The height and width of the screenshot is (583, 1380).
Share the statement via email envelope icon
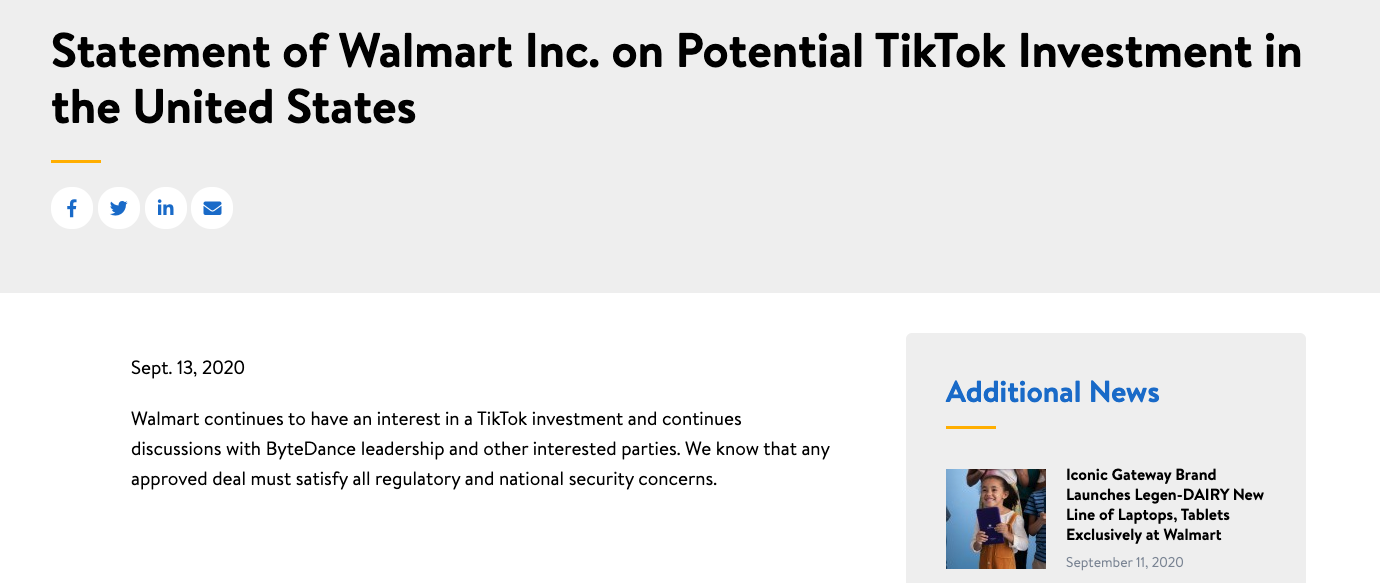212,208
